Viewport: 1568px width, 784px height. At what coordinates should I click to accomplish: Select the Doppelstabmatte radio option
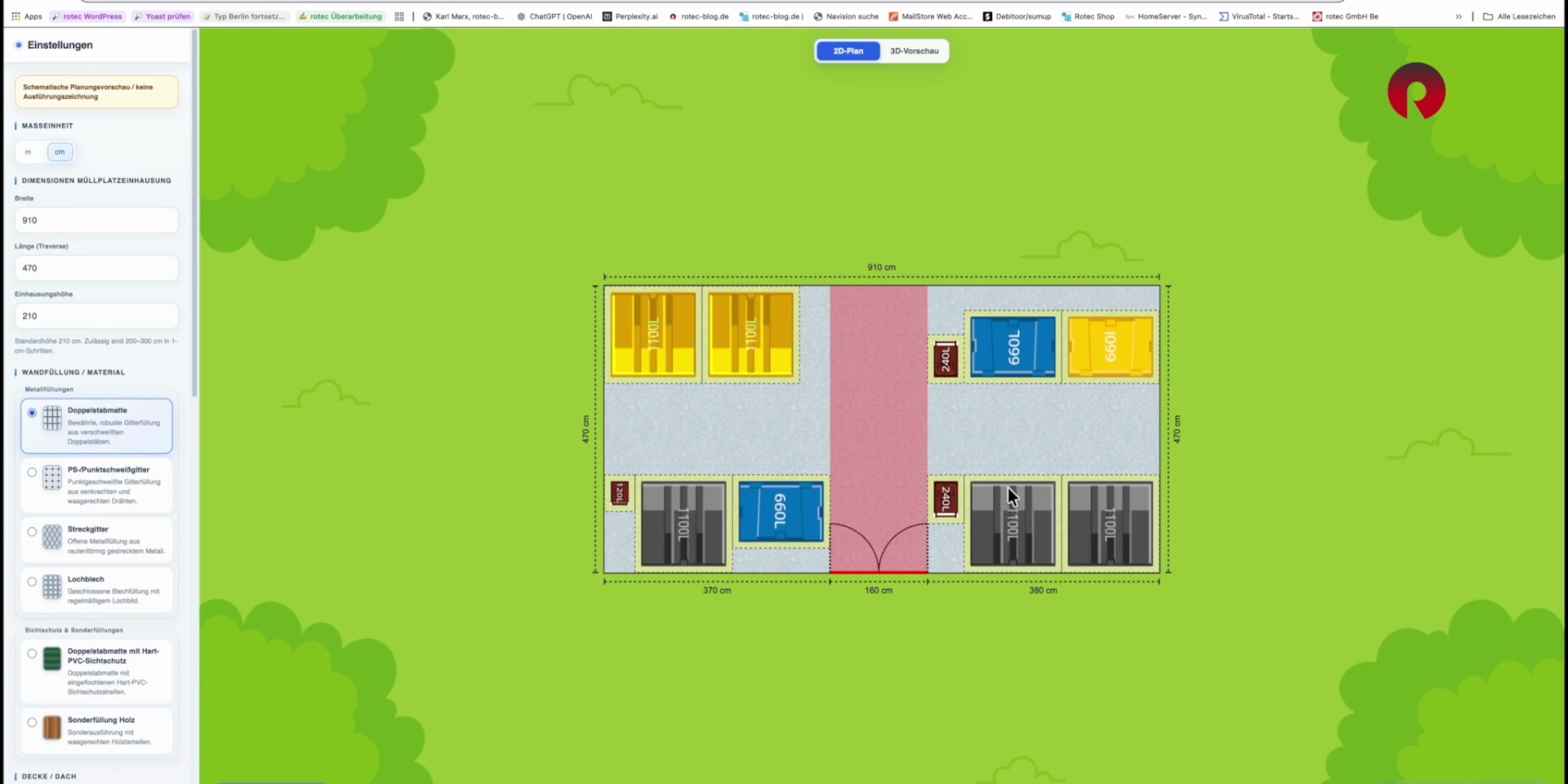32,413
